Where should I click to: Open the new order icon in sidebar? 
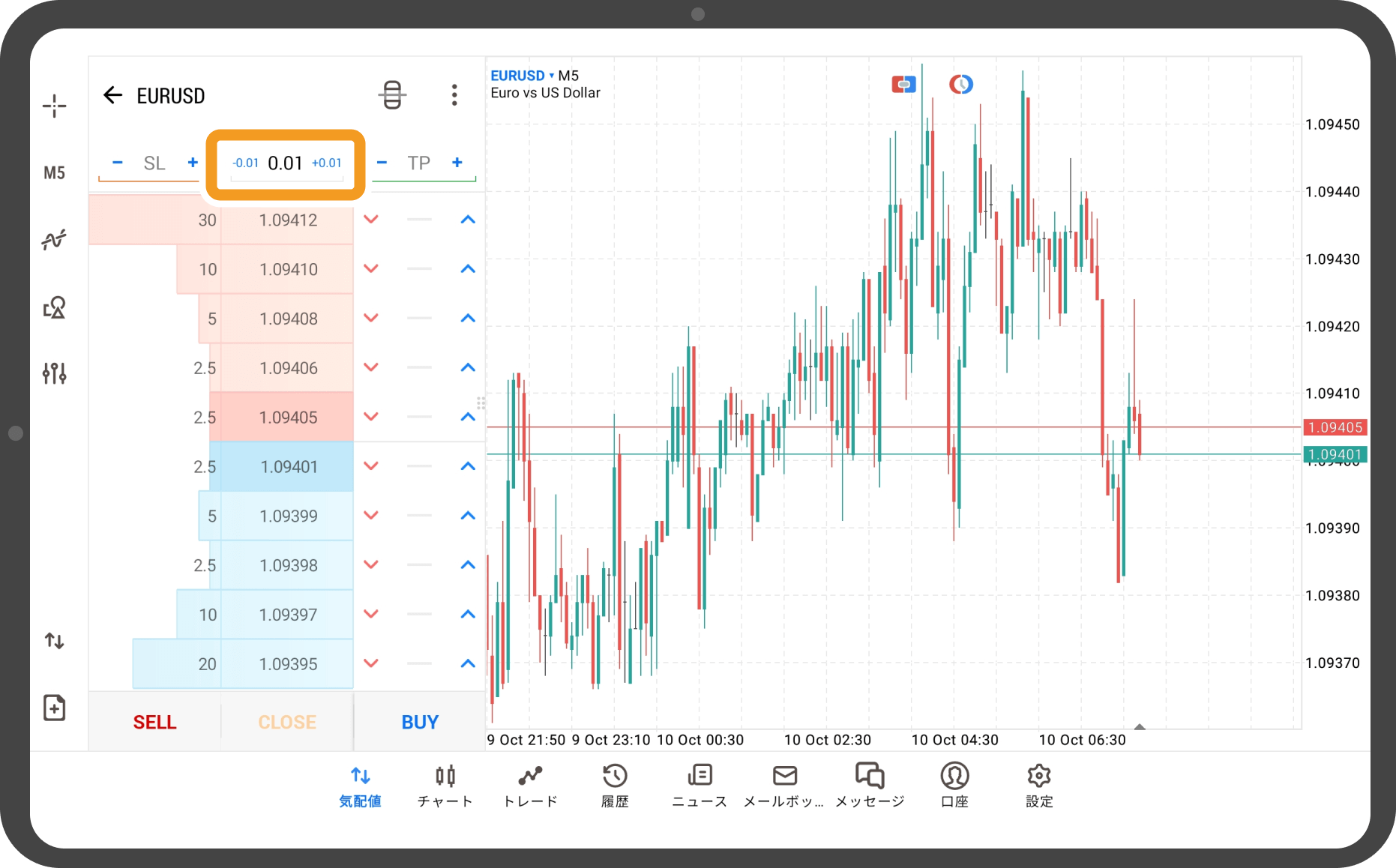54,707
